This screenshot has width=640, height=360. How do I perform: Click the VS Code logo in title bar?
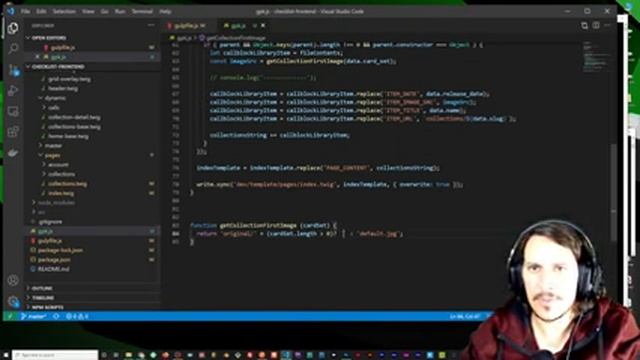click(11, 11)
